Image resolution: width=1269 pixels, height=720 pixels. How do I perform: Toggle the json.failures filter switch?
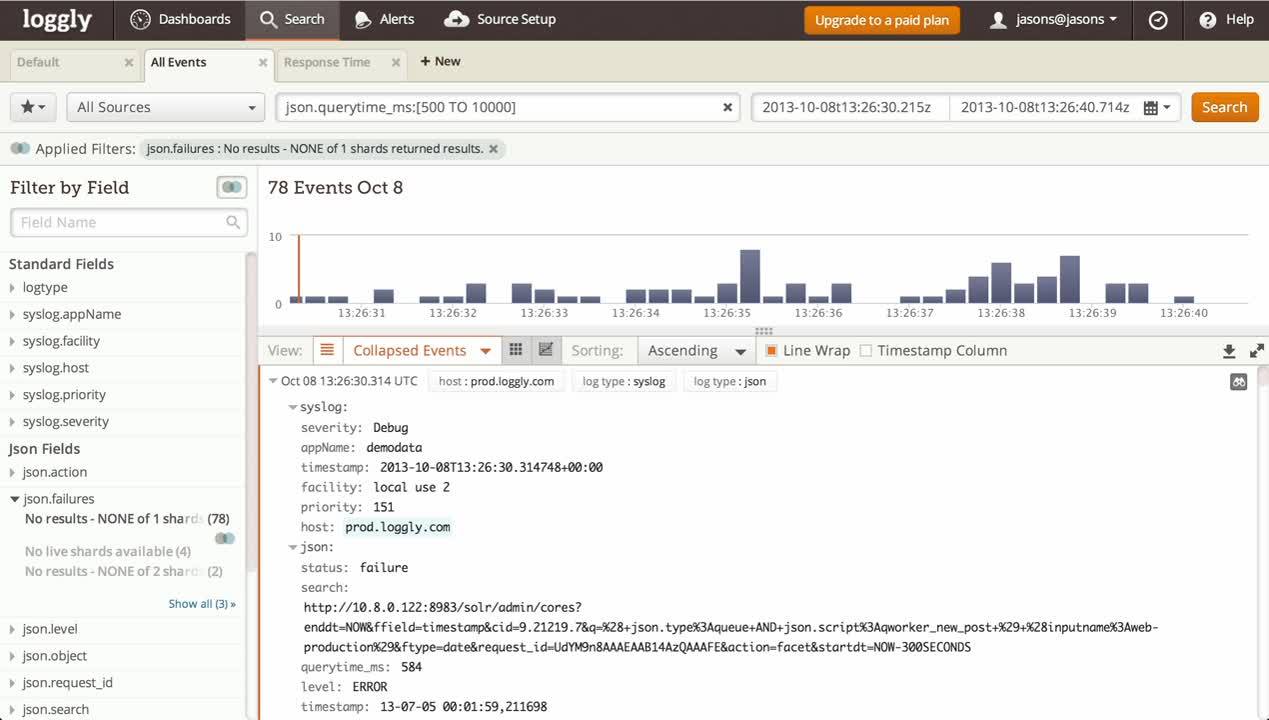pos(225,538)
